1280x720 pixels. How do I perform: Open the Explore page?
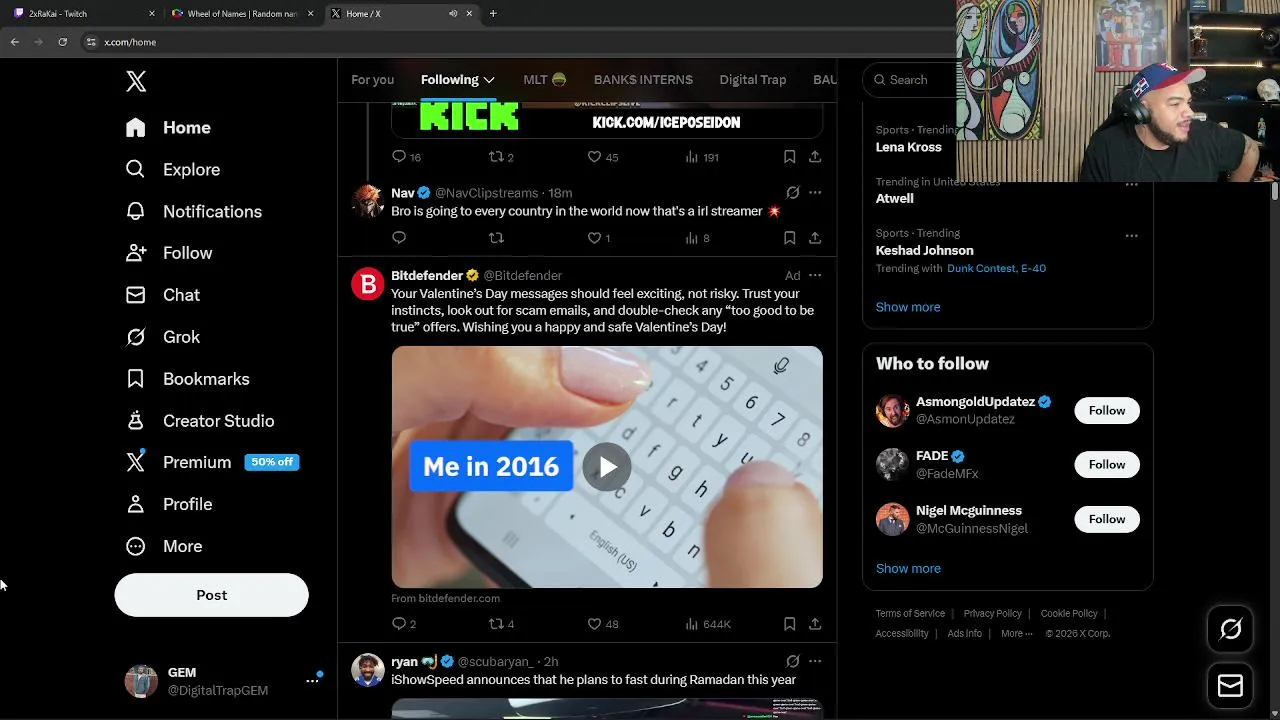click(172, 170)
